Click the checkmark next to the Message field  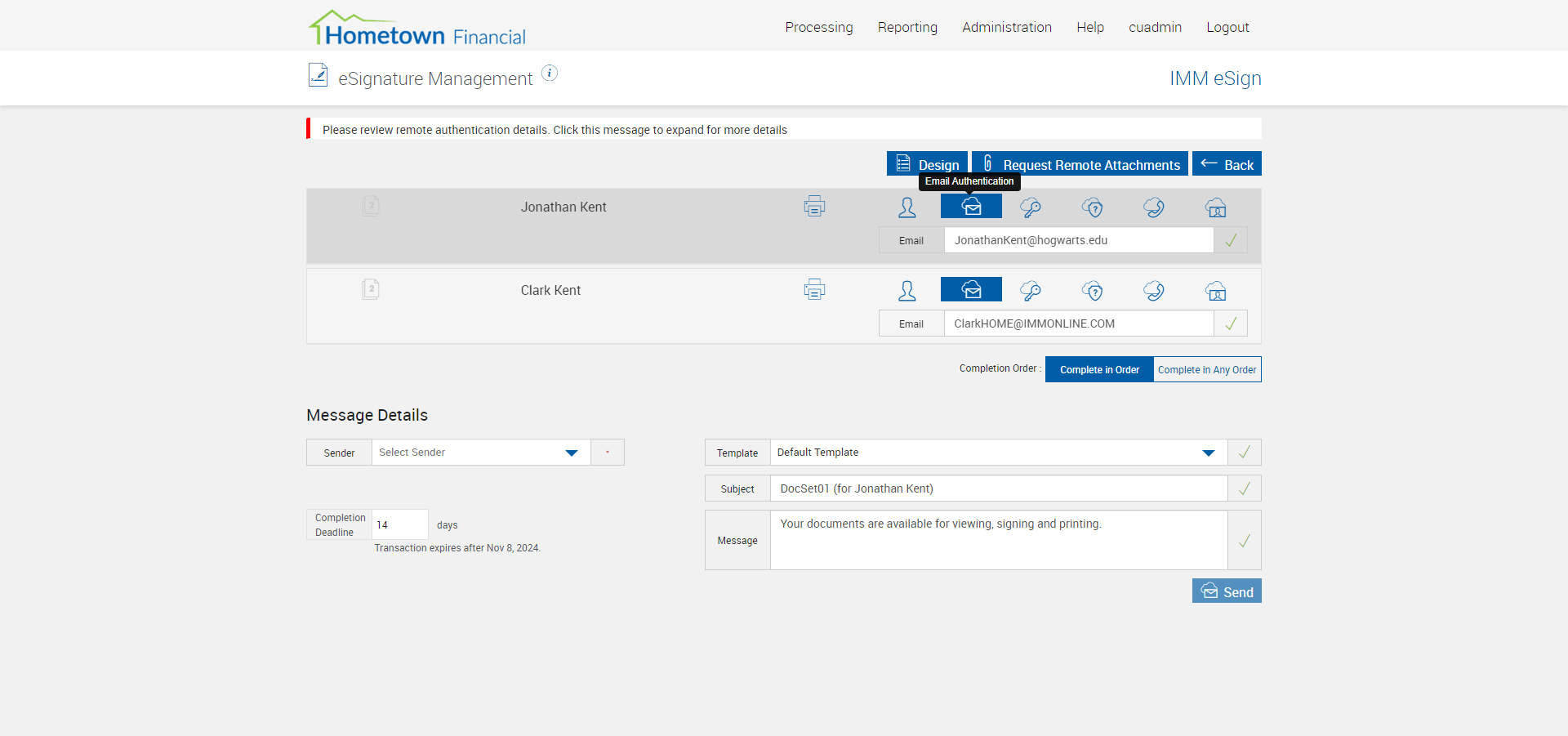1245,541
